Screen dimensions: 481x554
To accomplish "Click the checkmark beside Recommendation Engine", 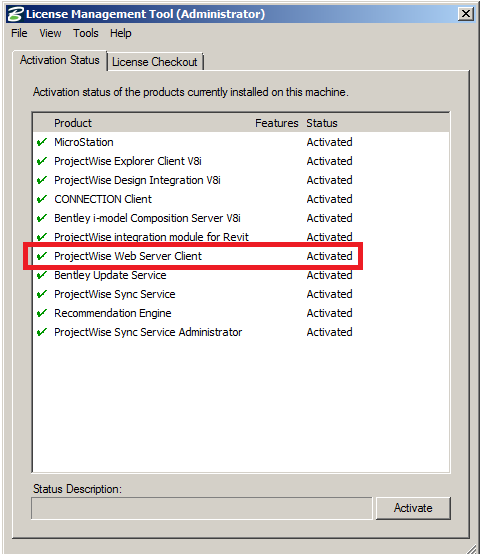I will coord(42,313).
